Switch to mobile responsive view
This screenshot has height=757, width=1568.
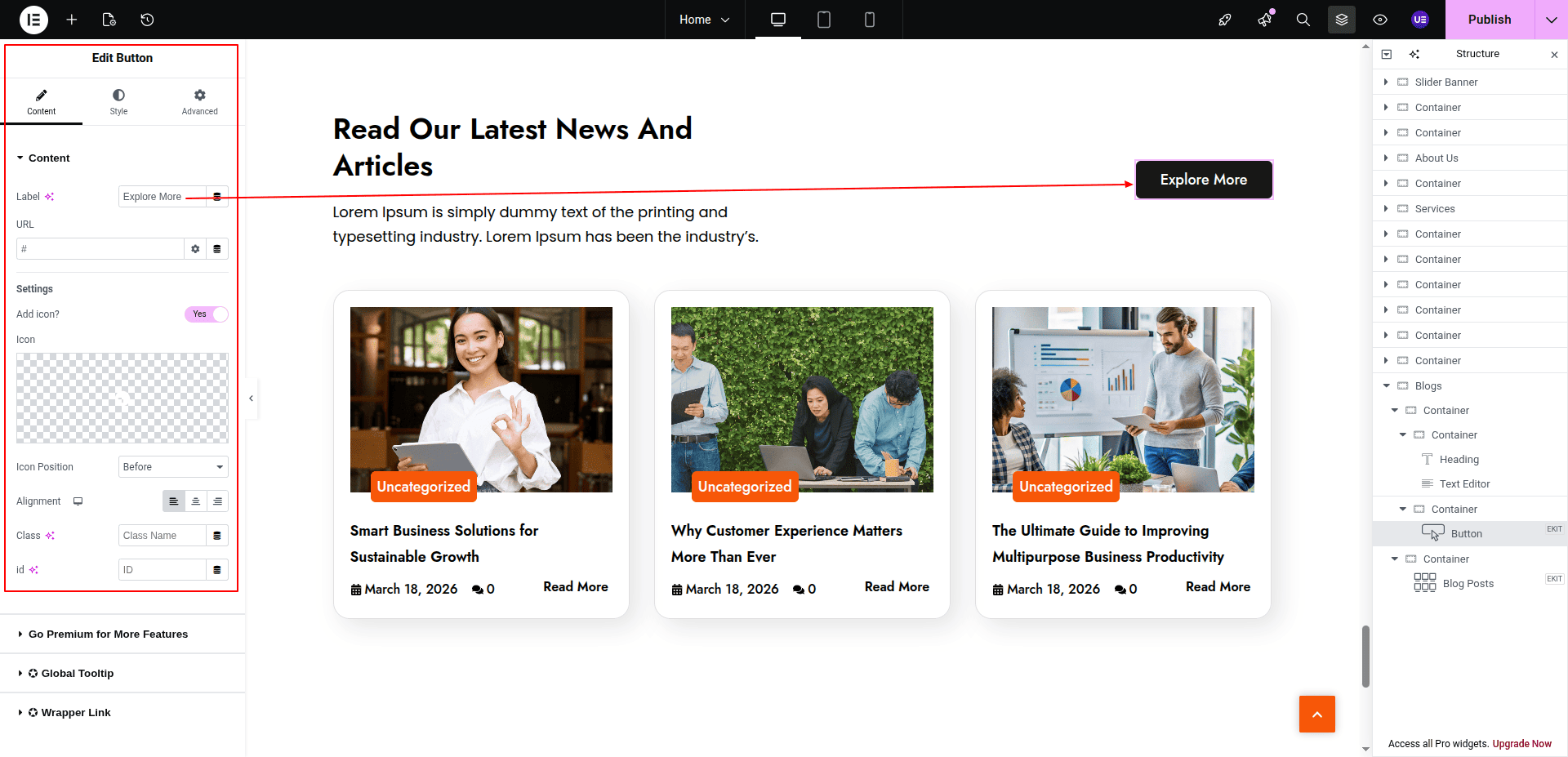coord(870,20)
